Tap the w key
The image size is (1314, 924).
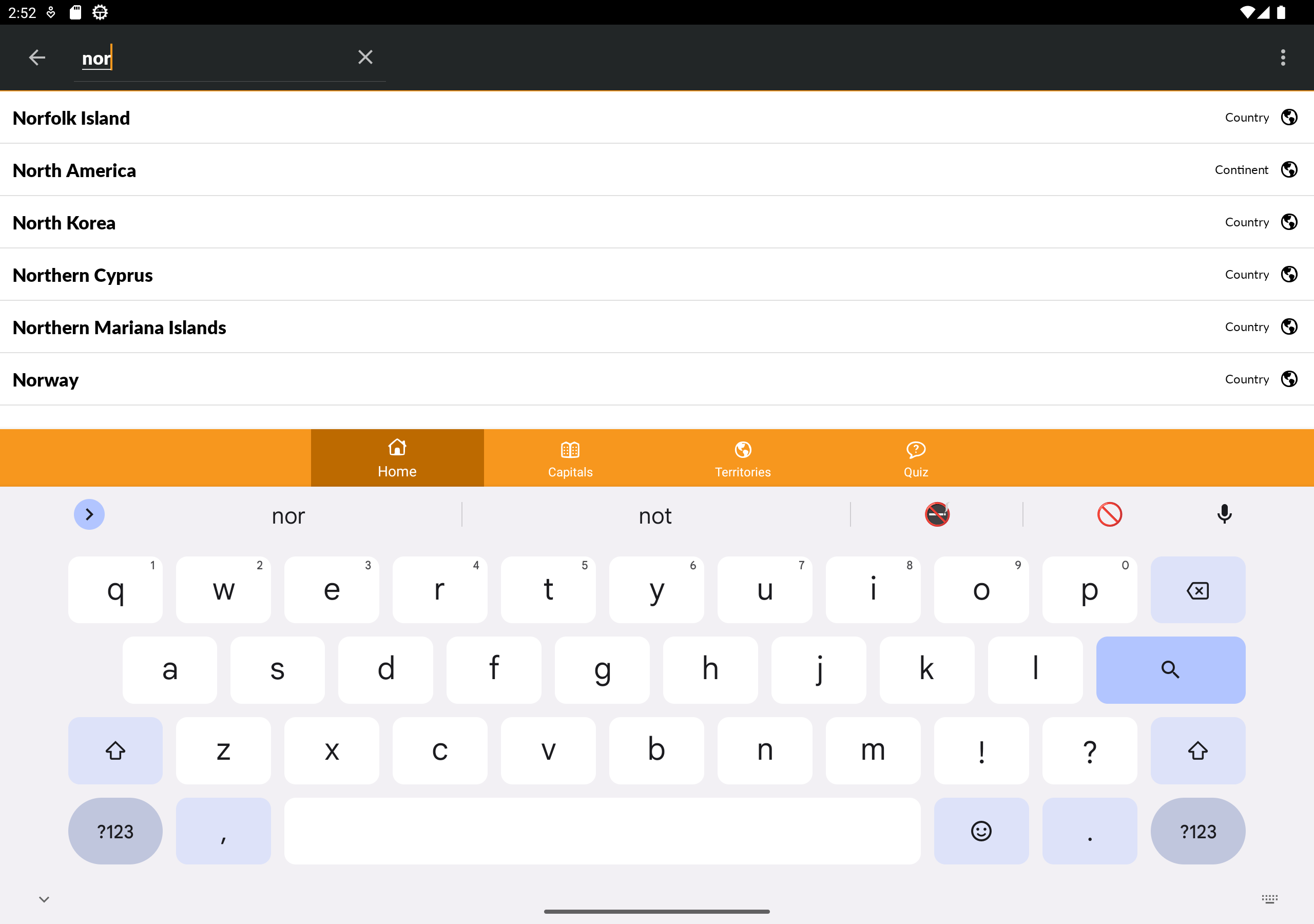point(223,590)
